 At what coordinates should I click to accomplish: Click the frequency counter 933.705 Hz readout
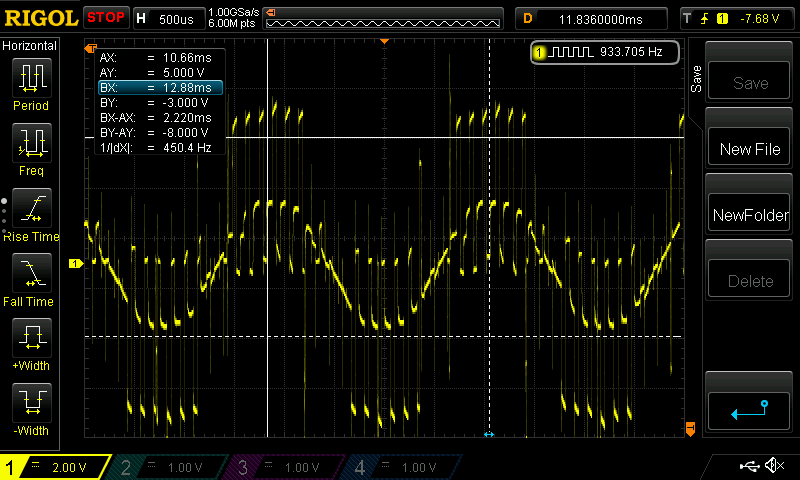[x=631, y=52]
